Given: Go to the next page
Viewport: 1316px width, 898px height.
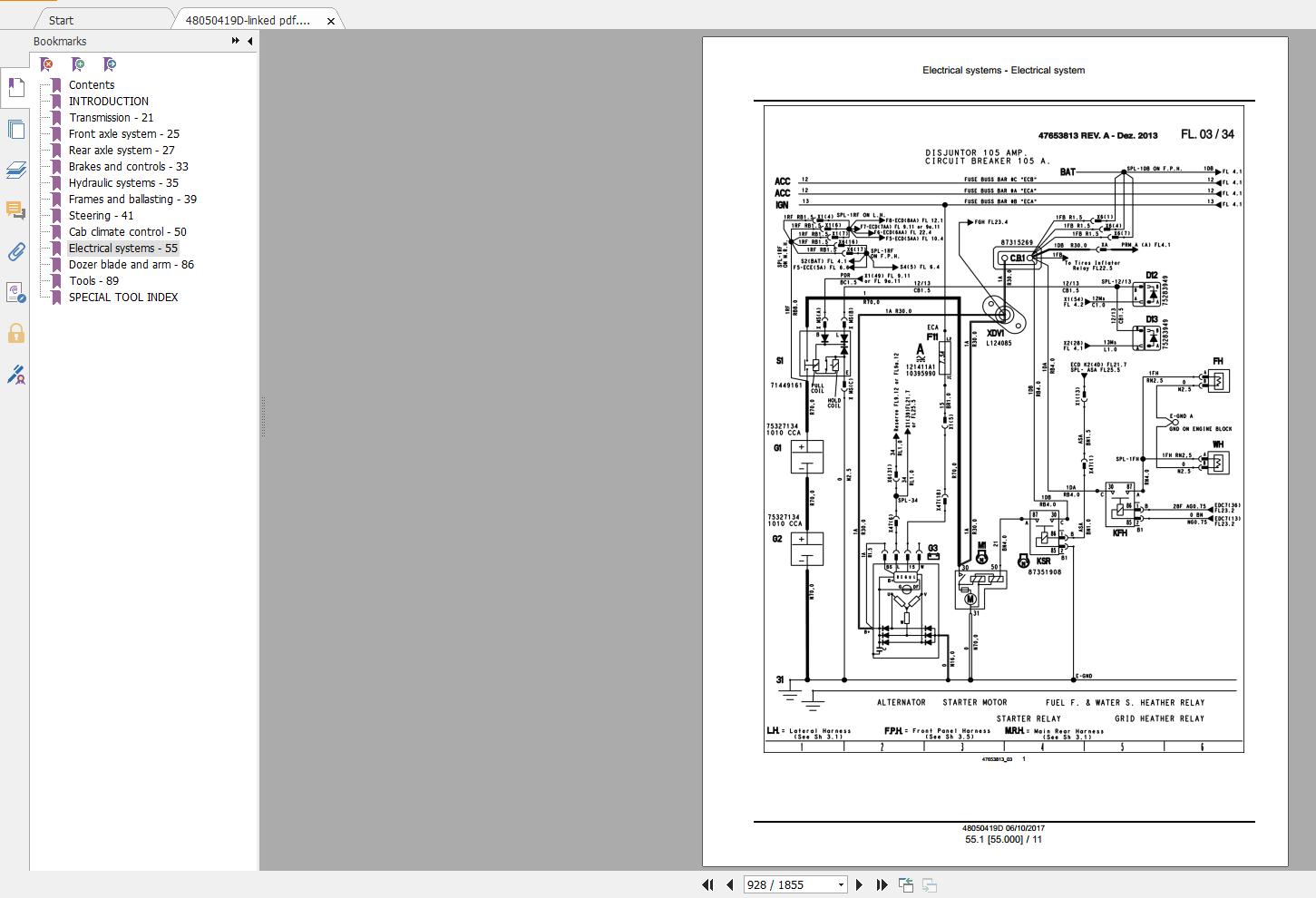Looking at the screenshot, I should click(860, 884).
